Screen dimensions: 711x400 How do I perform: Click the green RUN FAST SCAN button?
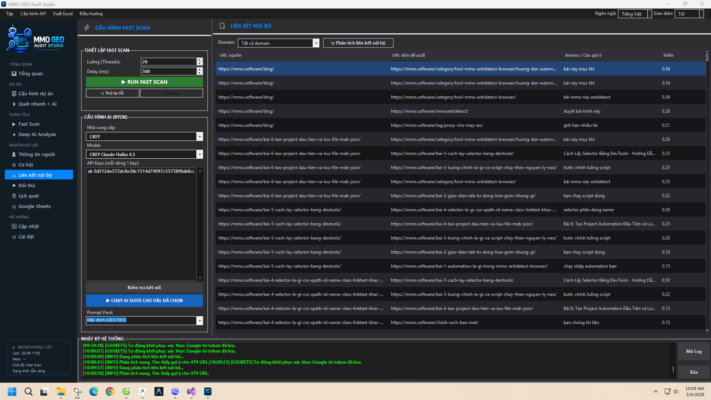pos(144,82)
